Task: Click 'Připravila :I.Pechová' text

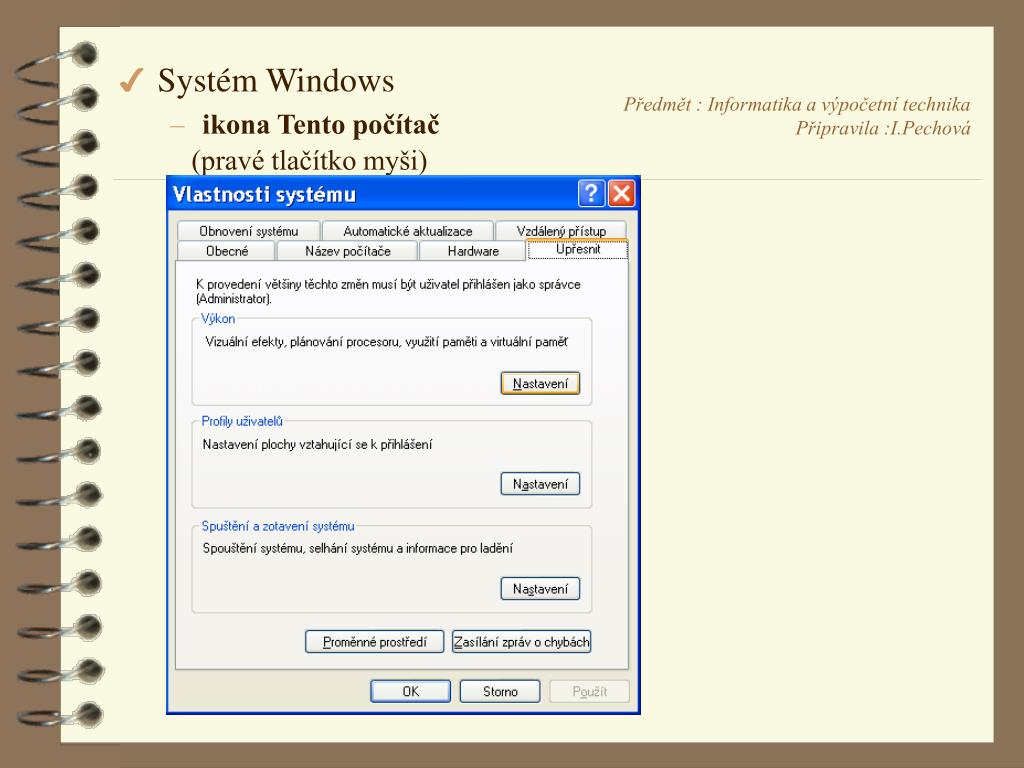Action: (883, 128)
